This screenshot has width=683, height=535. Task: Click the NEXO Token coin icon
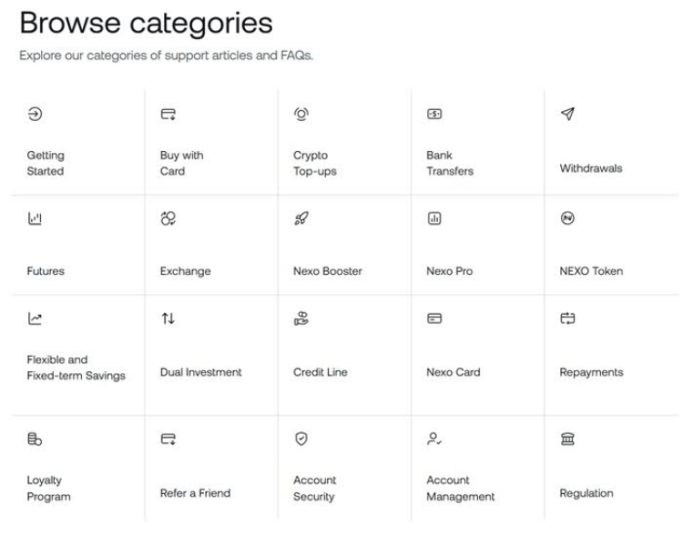coord(568,218)
